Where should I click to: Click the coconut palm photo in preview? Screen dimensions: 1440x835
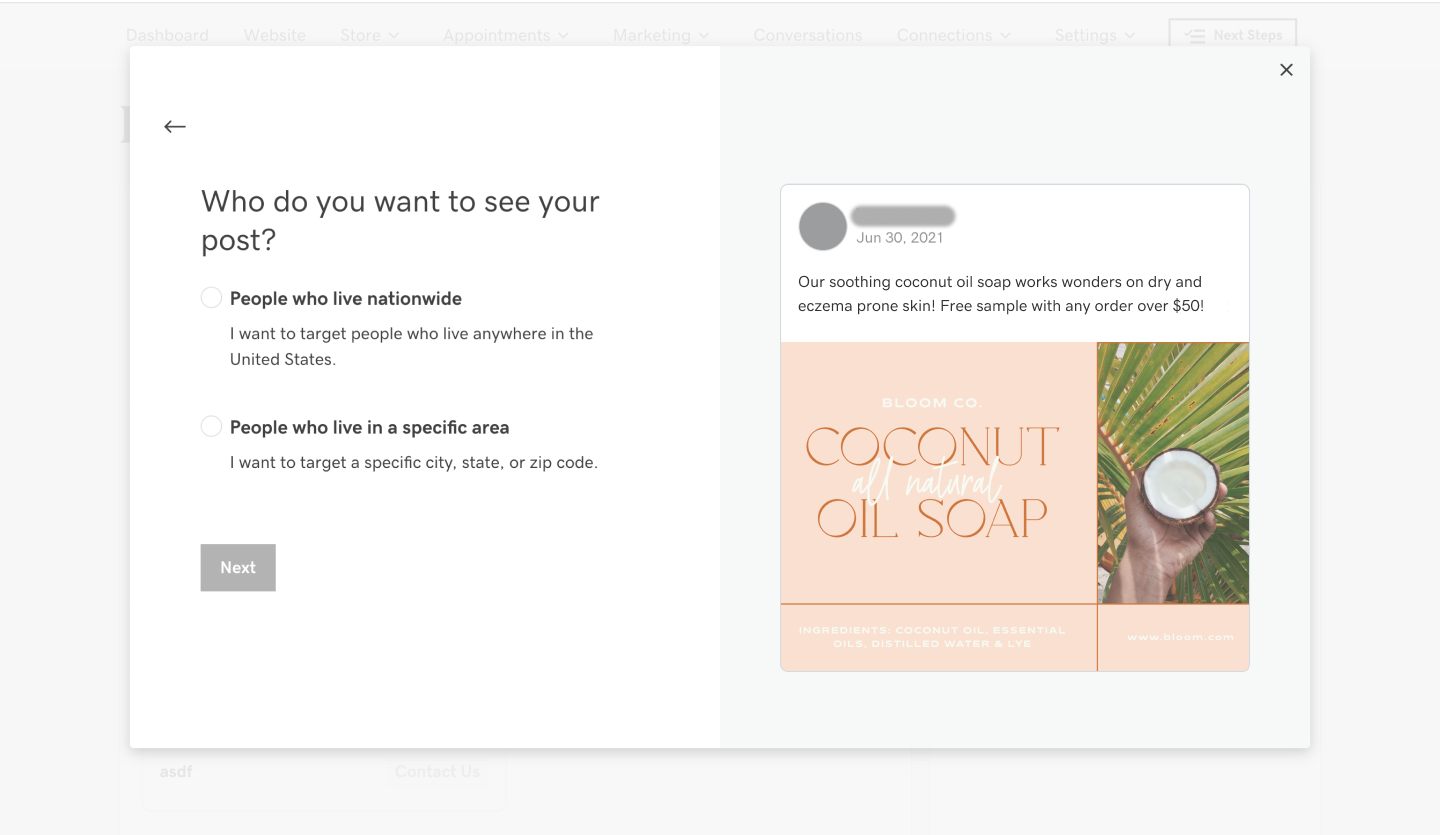coord(1173,472)
